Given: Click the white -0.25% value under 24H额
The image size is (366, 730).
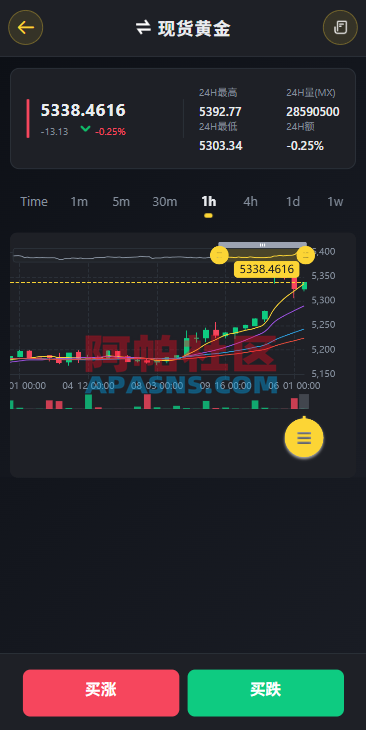Looking at the screenshot, I should click(305, 146).
